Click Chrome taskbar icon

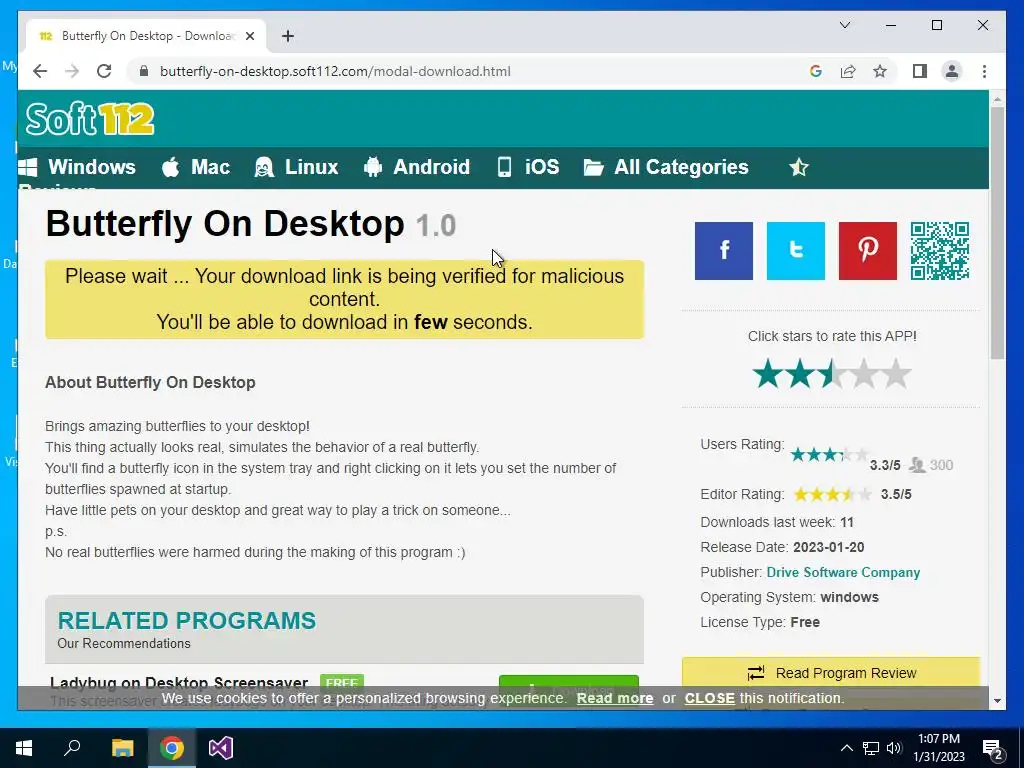[x=172, y=748]
